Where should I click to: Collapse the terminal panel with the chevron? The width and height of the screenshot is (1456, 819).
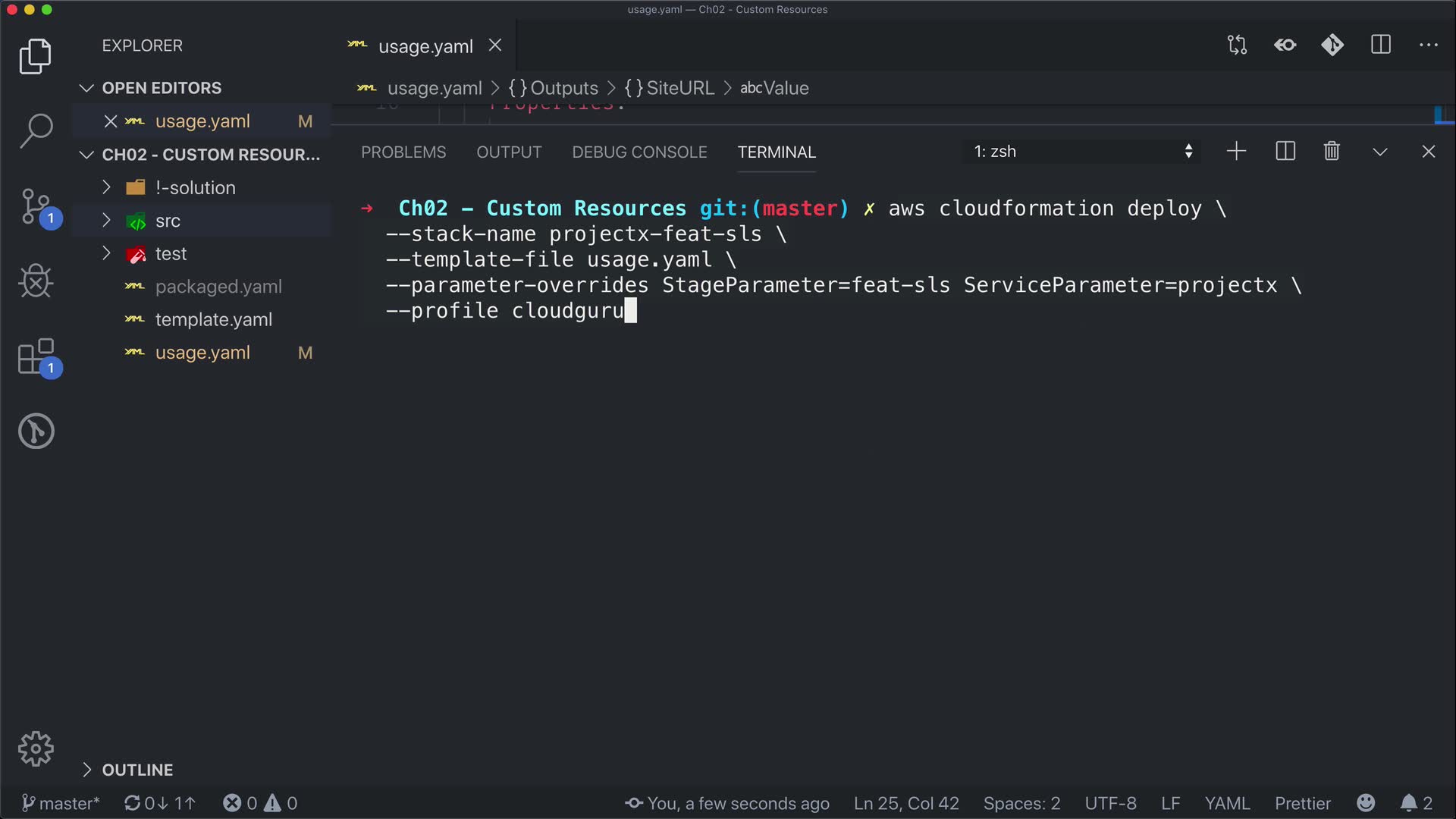(x=1380, y=152)
